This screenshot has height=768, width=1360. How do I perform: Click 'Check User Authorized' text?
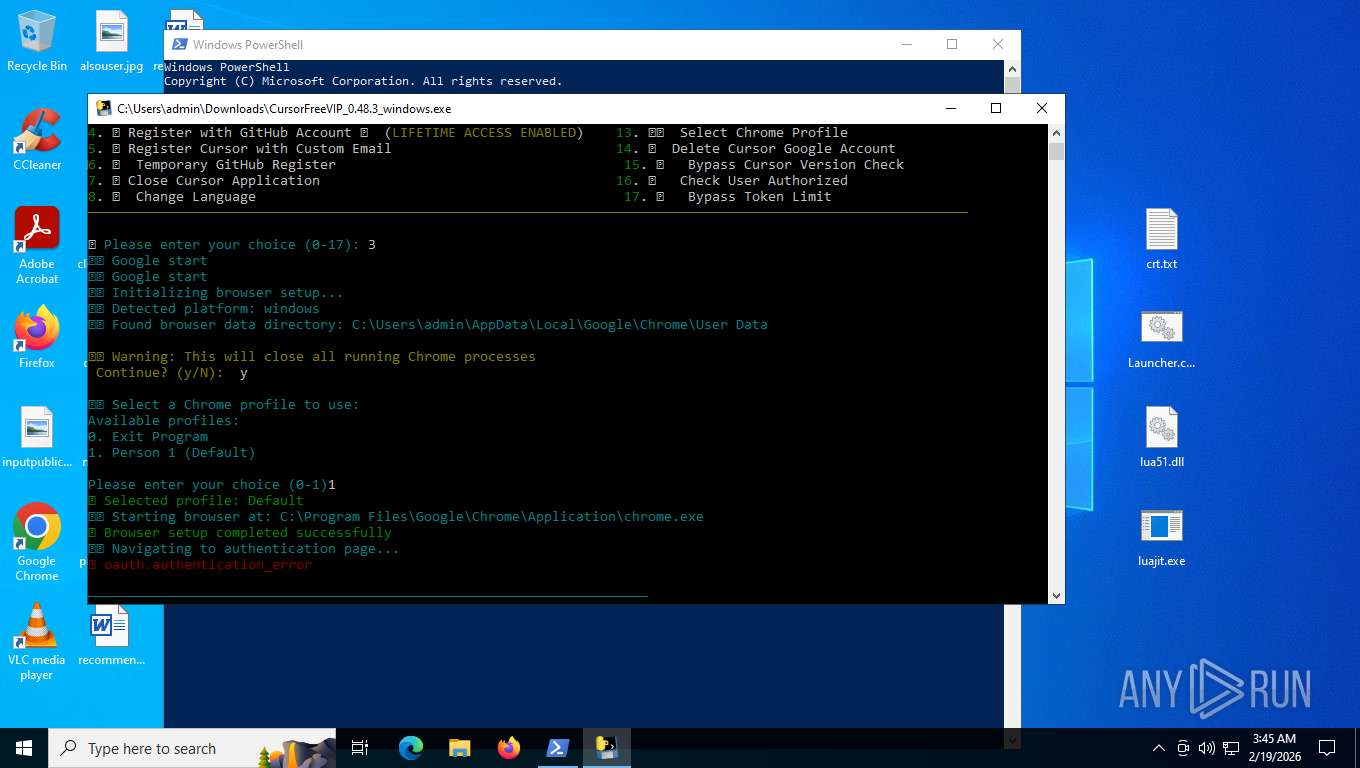[764, 181]
